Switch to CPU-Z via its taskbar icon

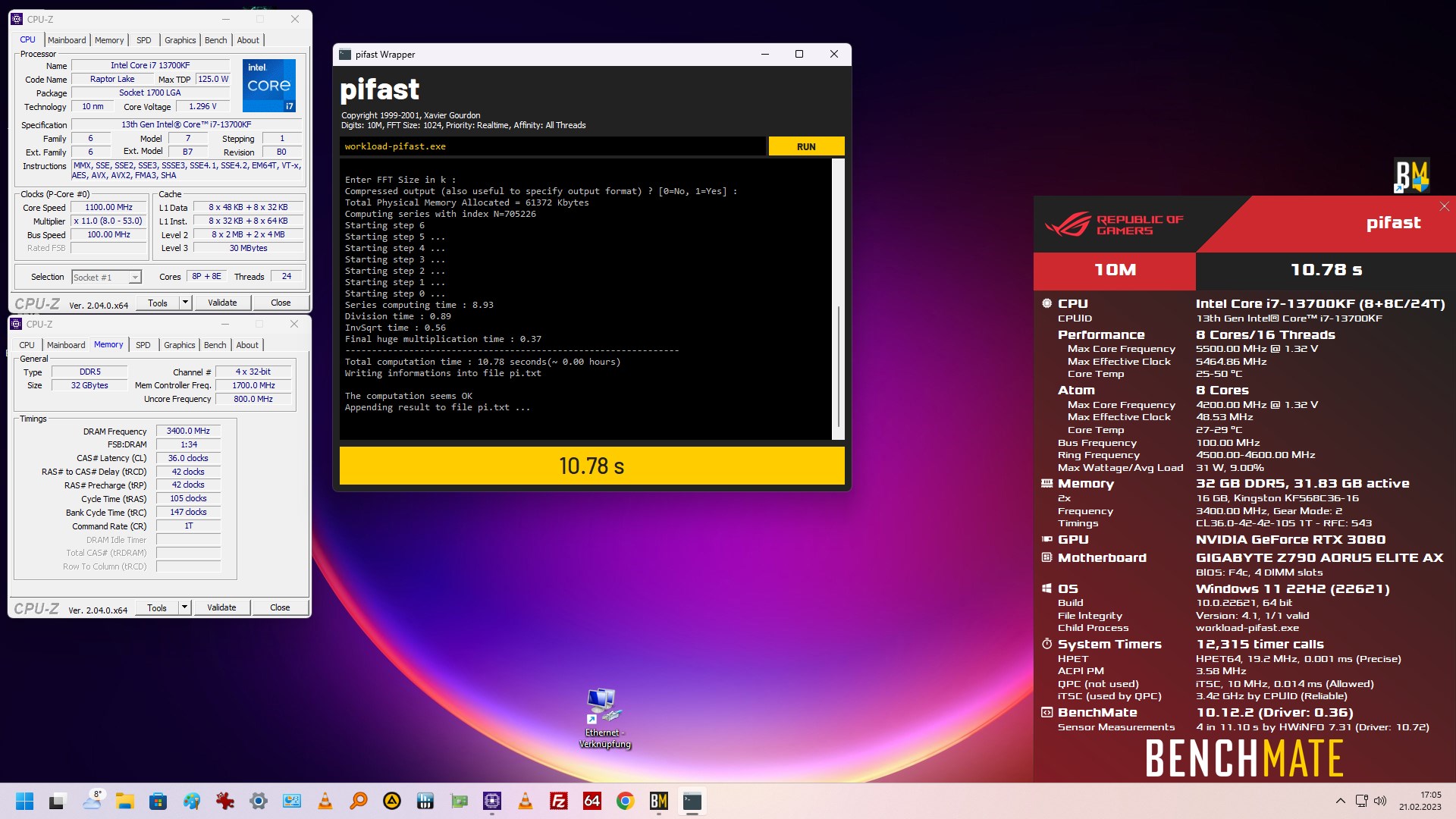[x=491, y=801]
